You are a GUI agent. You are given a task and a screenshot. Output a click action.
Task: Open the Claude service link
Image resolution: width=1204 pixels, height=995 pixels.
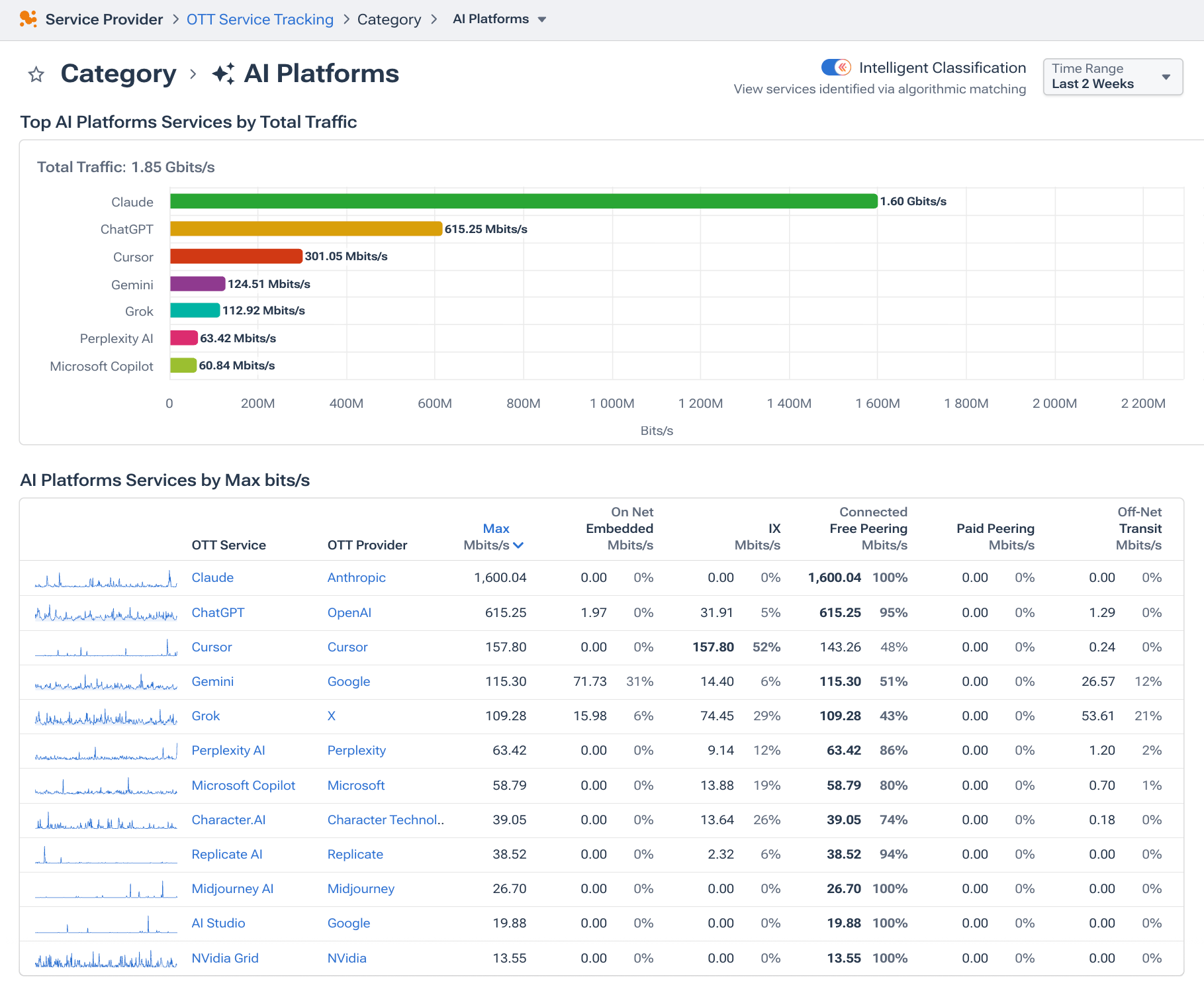(212, 577)
